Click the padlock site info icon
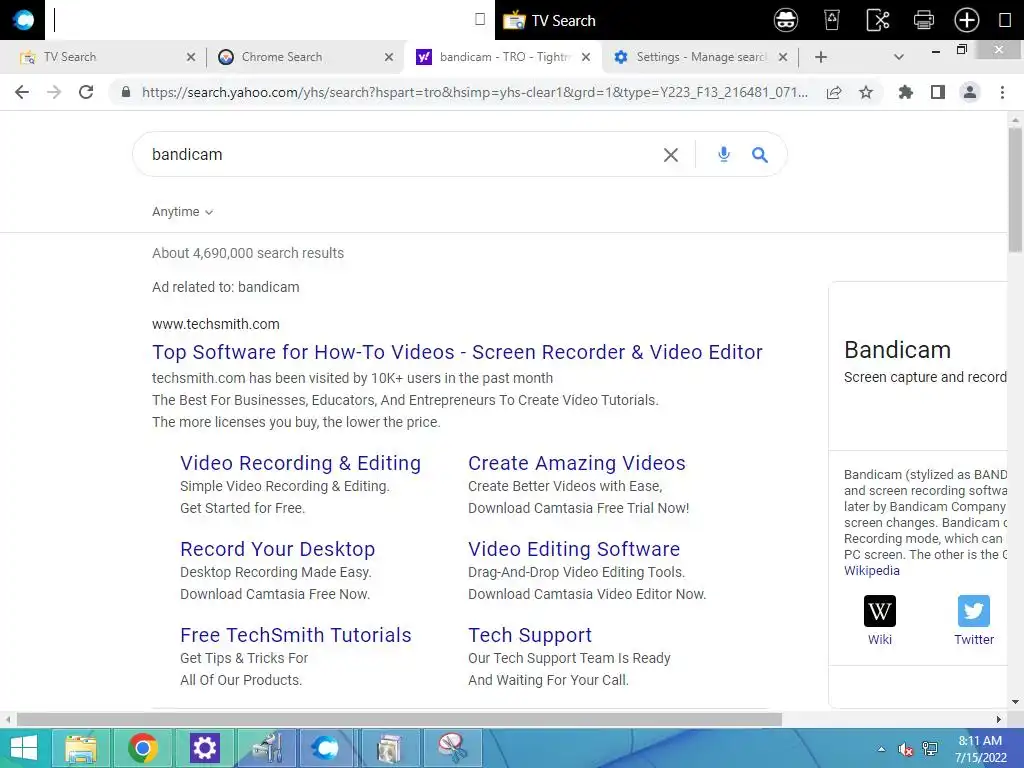This screenshot has width=1024, height=768. 126,92
